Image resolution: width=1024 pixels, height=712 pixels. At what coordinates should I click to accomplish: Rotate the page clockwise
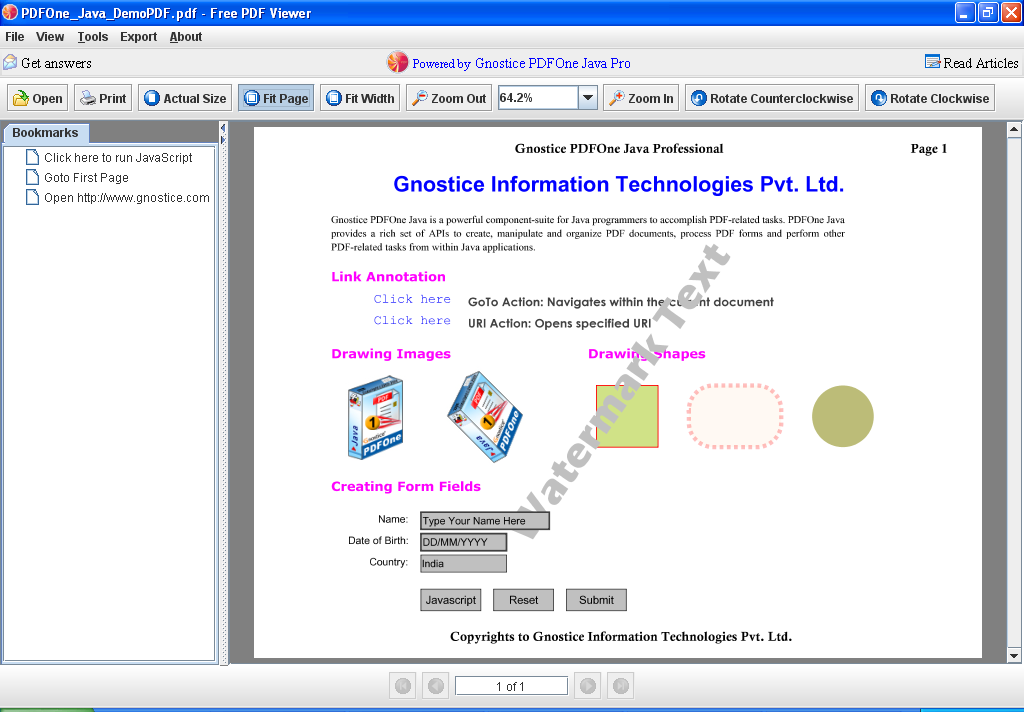pos(930,98)
